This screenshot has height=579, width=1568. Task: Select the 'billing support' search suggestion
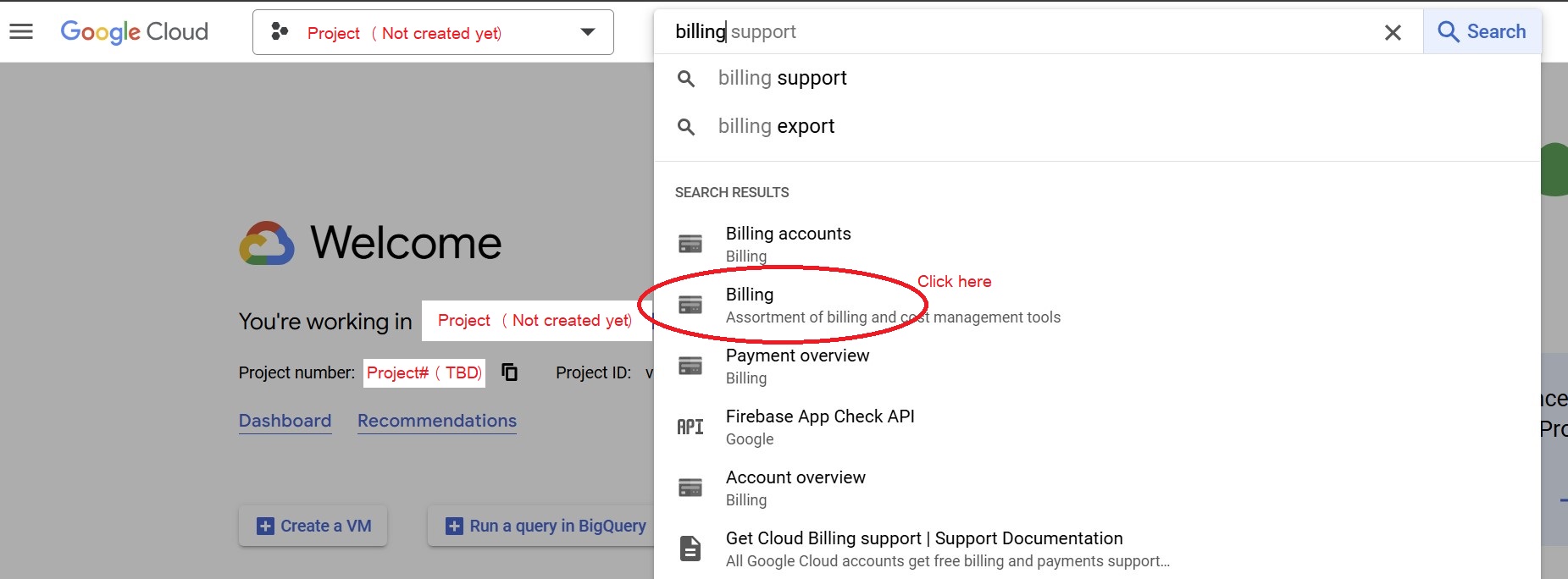pos(1097,78)
